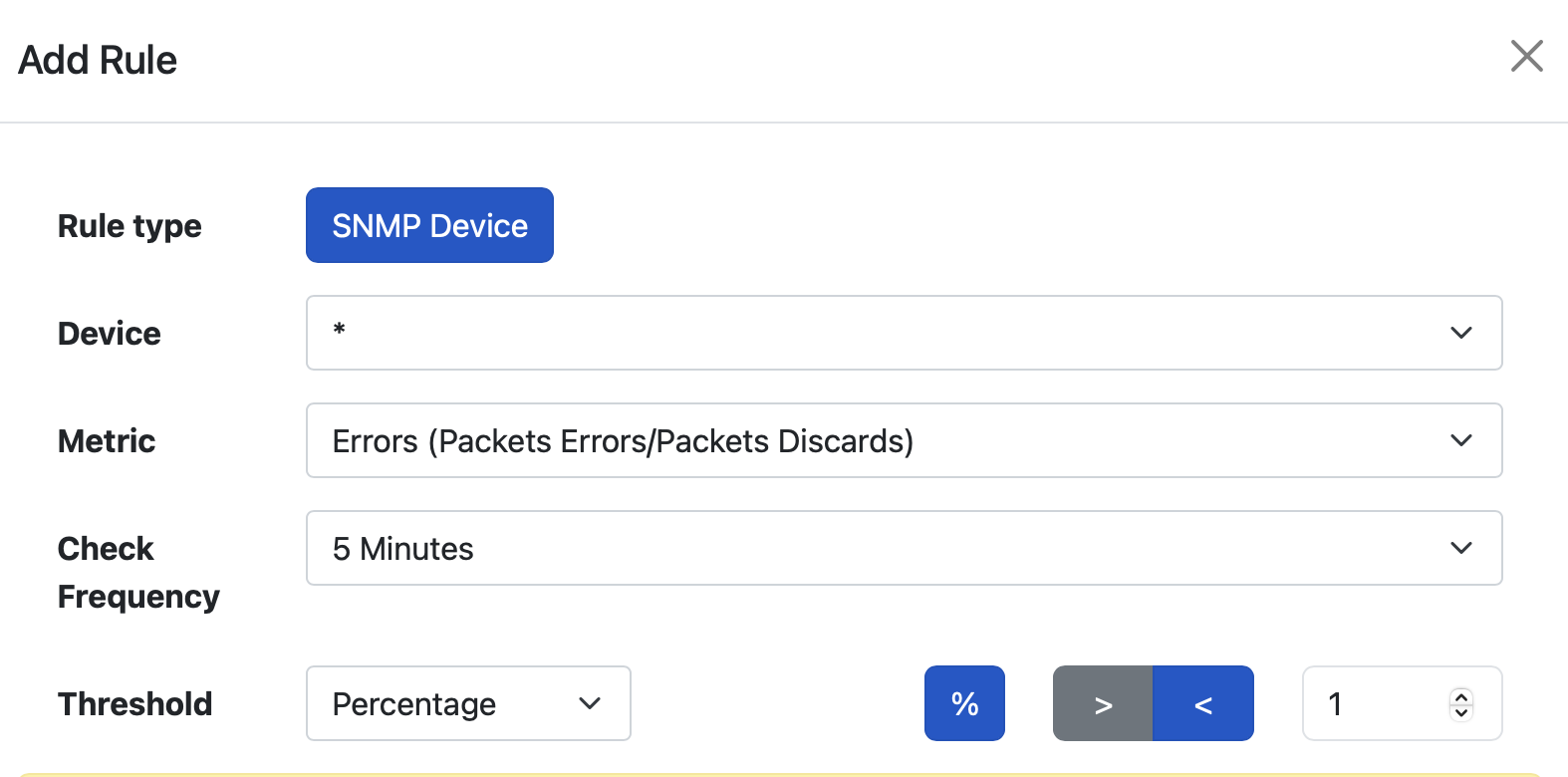Click the threshold value input field
Image resolution: width=1568 pixels, height=777 pixels.
click(1375, 703)
